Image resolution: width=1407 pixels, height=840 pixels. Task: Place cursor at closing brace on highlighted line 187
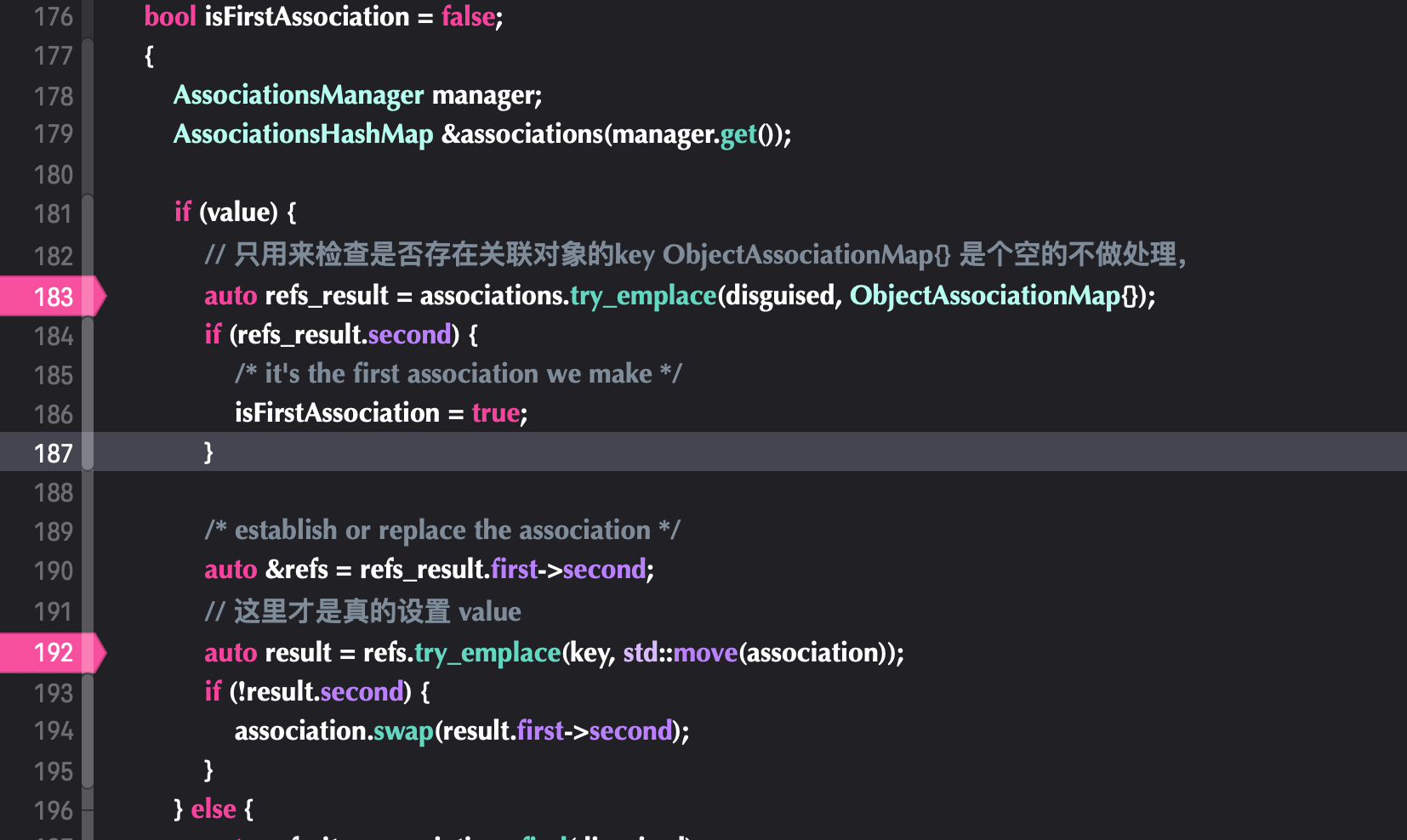tap(208, 452)
